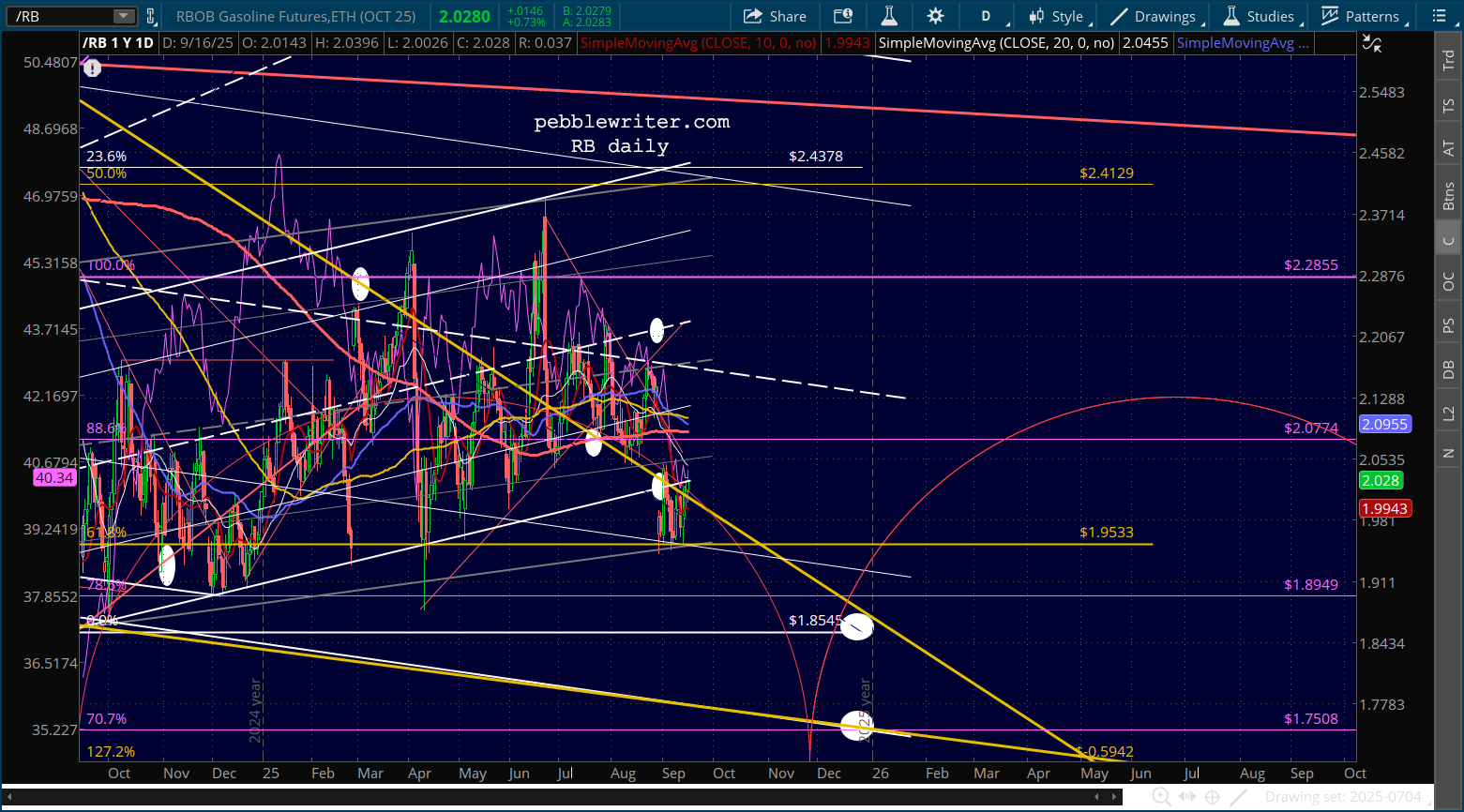
Task: Open the Style dropdown menu
Action: pos(1058,16)
